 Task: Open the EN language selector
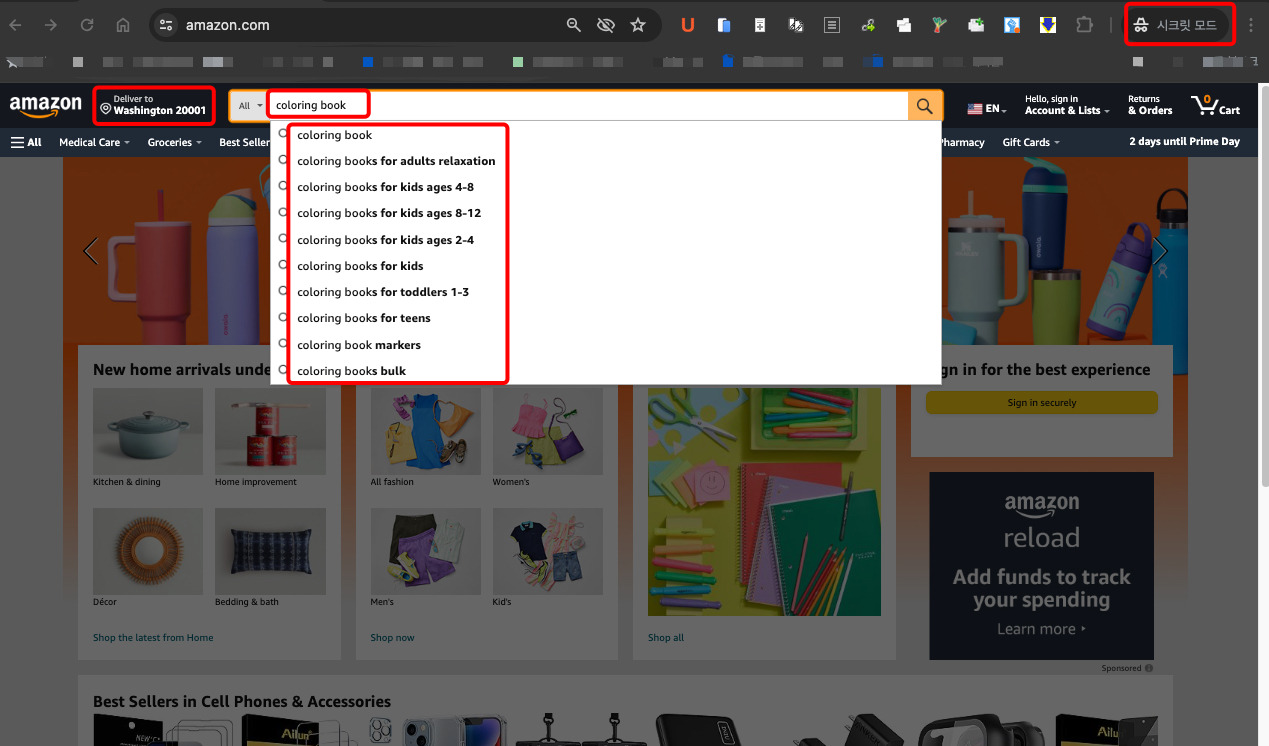(987, 108)
